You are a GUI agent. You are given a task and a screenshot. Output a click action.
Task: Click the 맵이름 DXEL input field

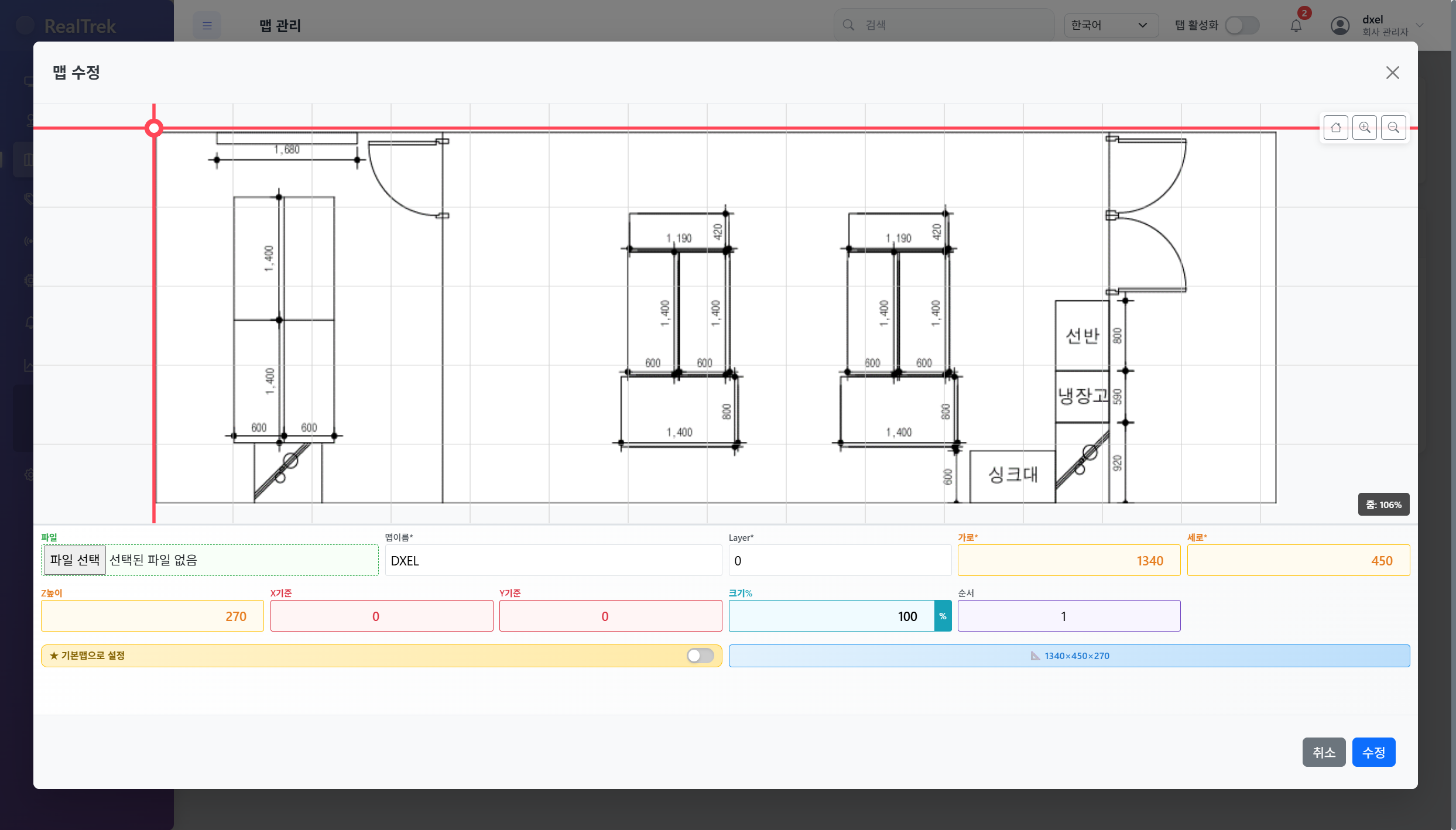[x=553, y=561]
